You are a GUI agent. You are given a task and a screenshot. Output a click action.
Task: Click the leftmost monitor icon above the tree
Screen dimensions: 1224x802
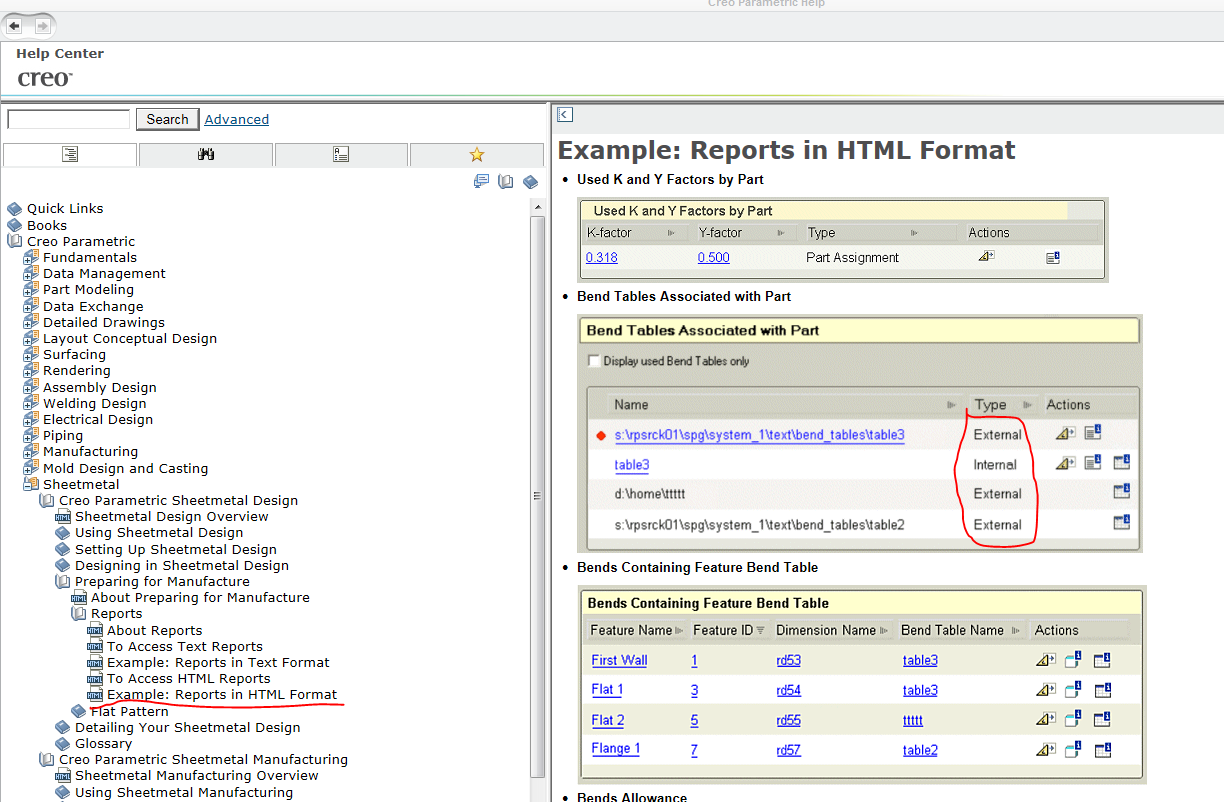click(481, 181)
